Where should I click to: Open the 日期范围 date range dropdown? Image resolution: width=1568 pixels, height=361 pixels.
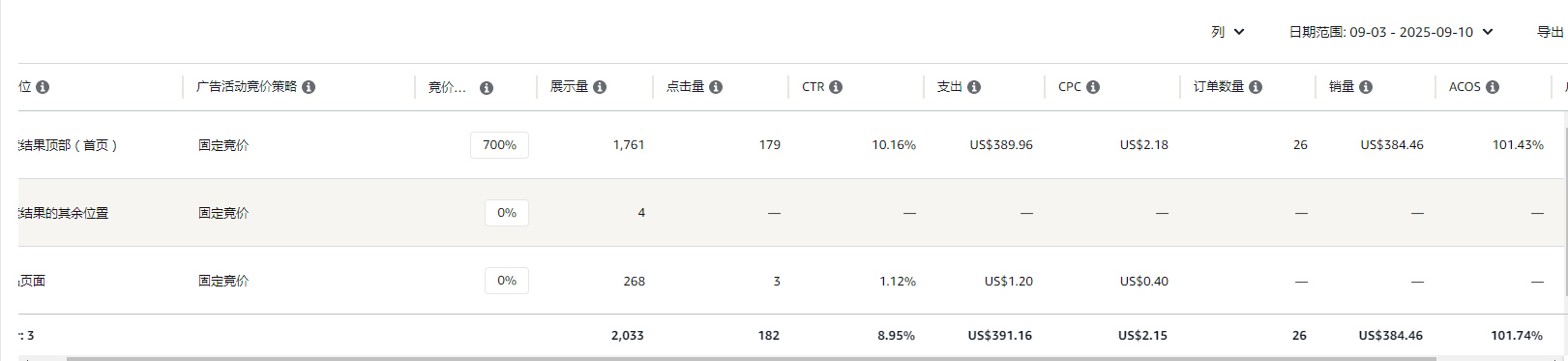pos(1391,32)
